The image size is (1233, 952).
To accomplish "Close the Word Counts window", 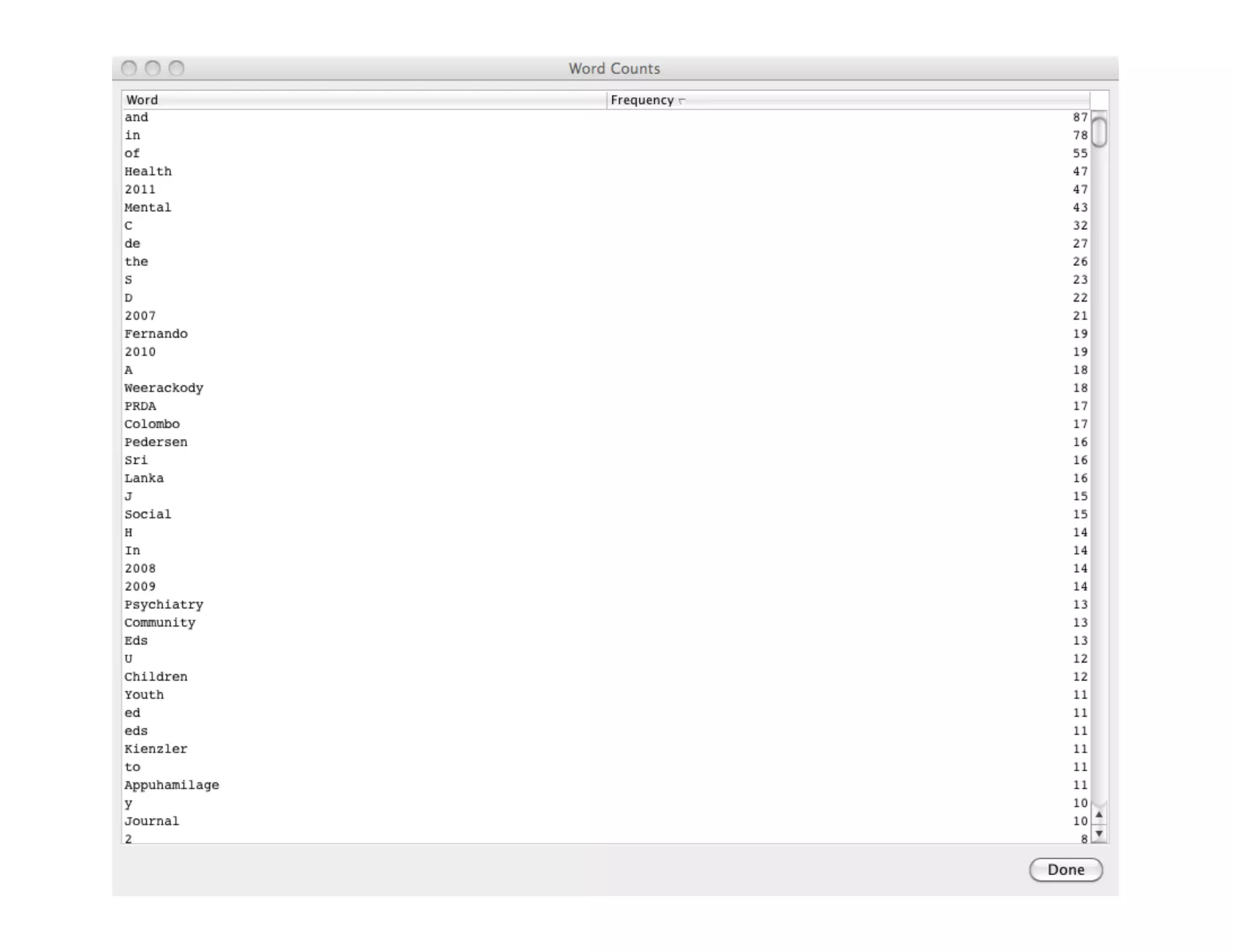I will click(129, 69).
